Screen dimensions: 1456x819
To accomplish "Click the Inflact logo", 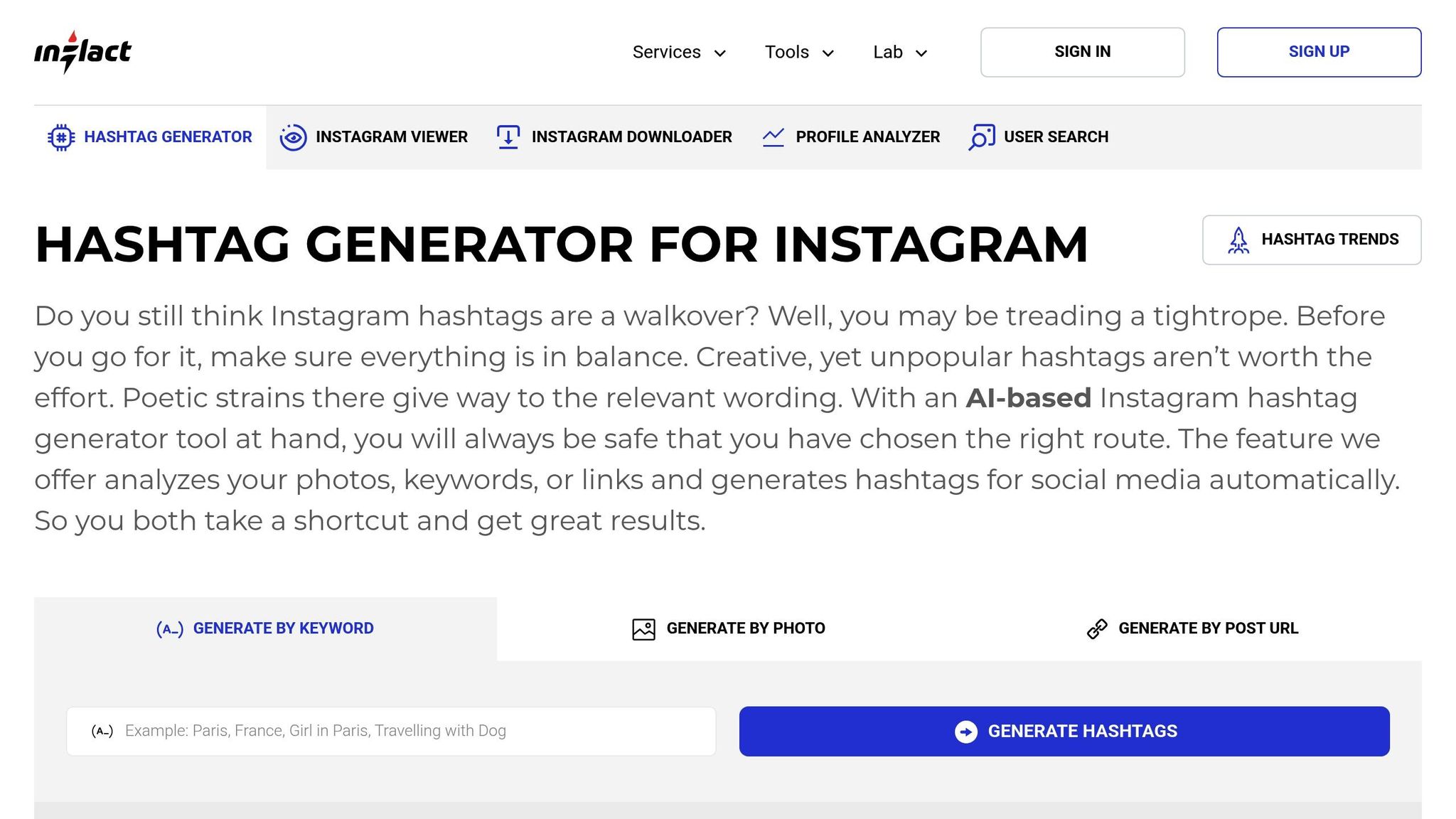I will click(82, 52).
